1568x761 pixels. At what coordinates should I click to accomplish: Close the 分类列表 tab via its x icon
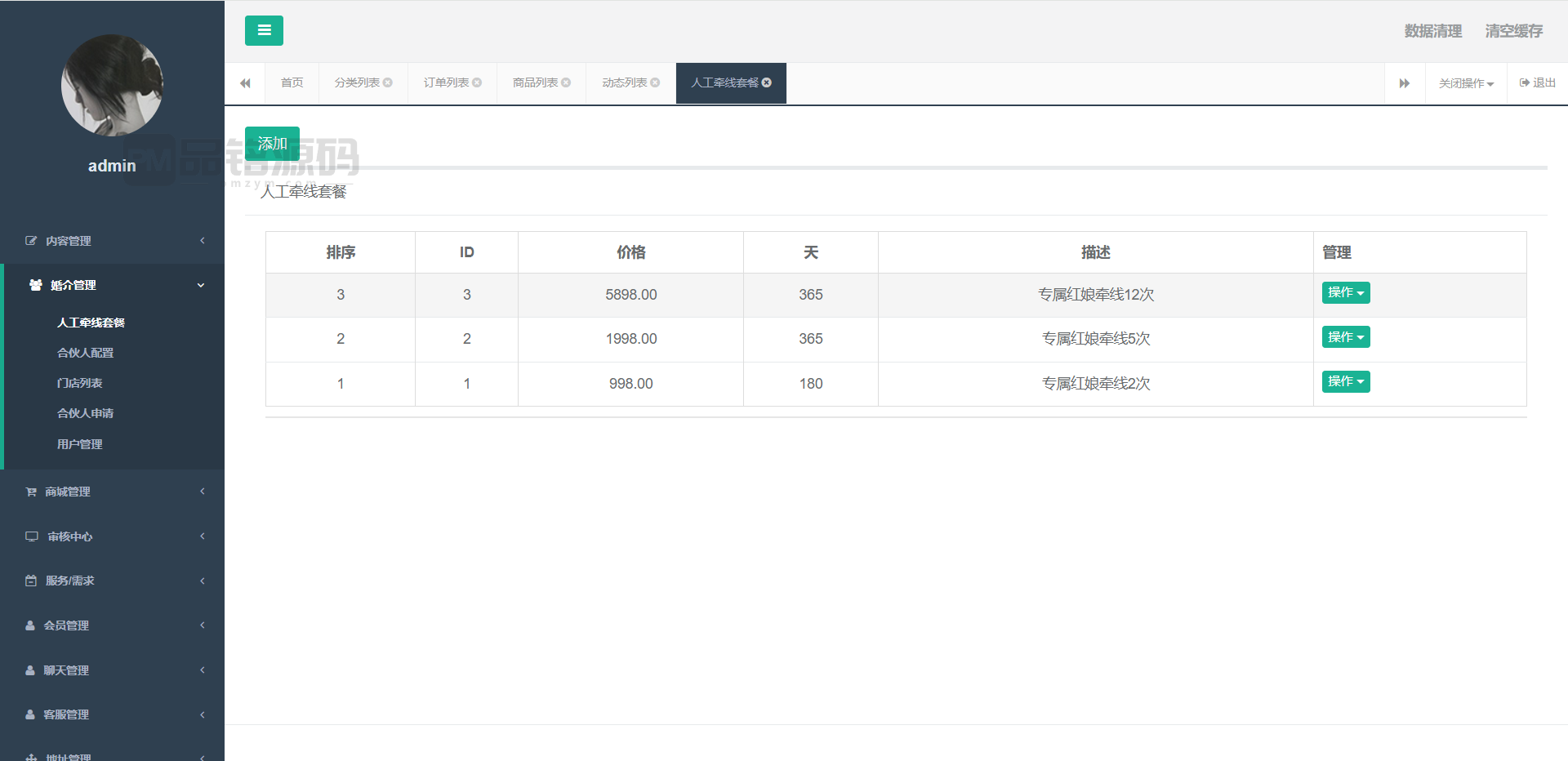coord(388,82)
